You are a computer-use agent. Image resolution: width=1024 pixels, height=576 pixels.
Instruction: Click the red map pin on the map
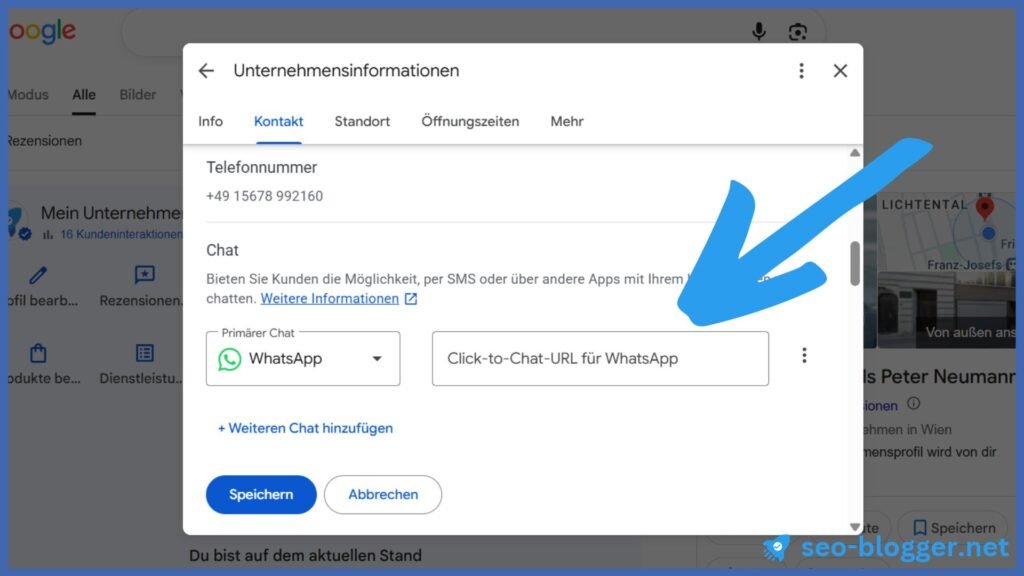[x=985, y=208]
